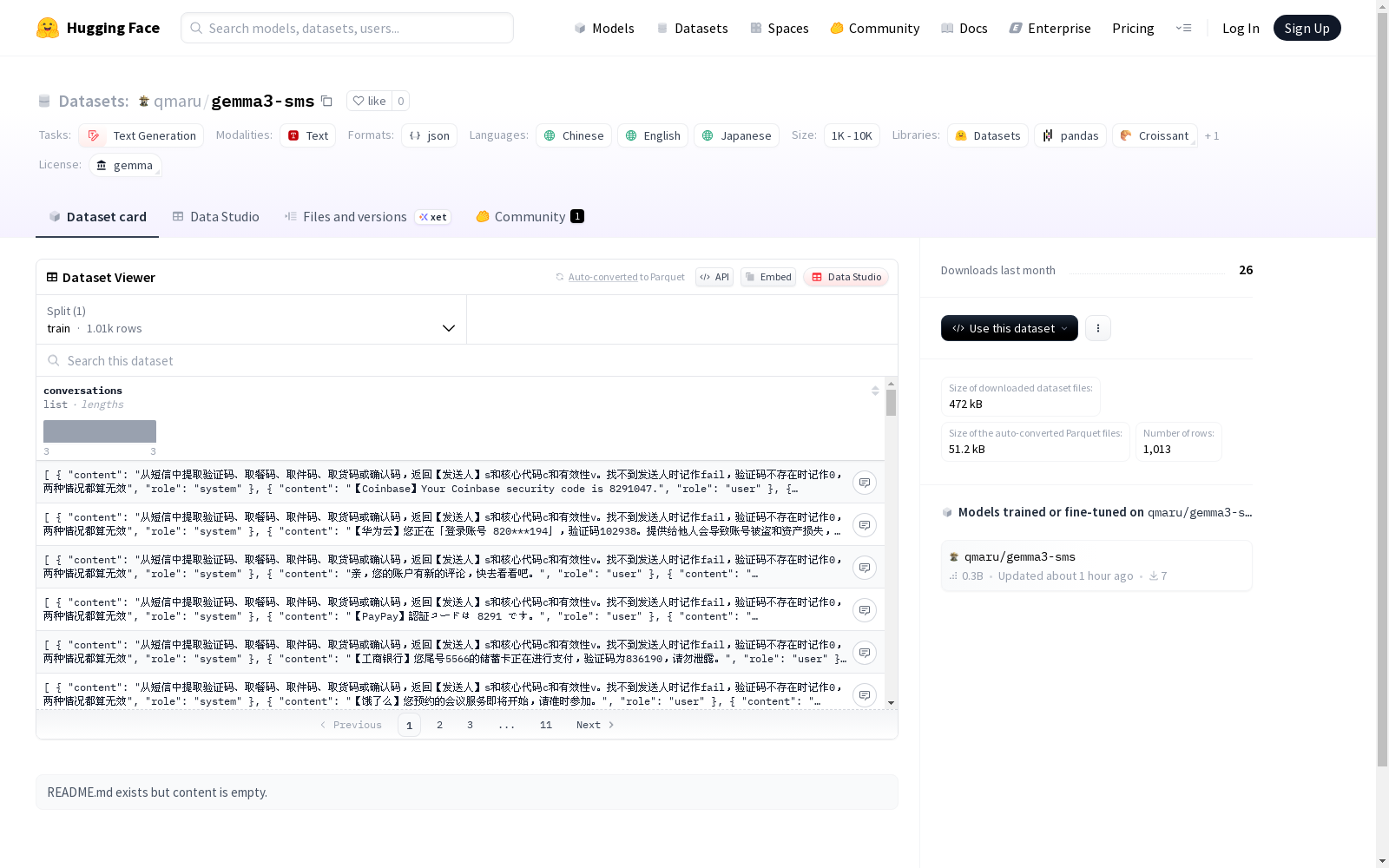
Task: Select the pandas library tag
Action: (x=1070, y=135)
